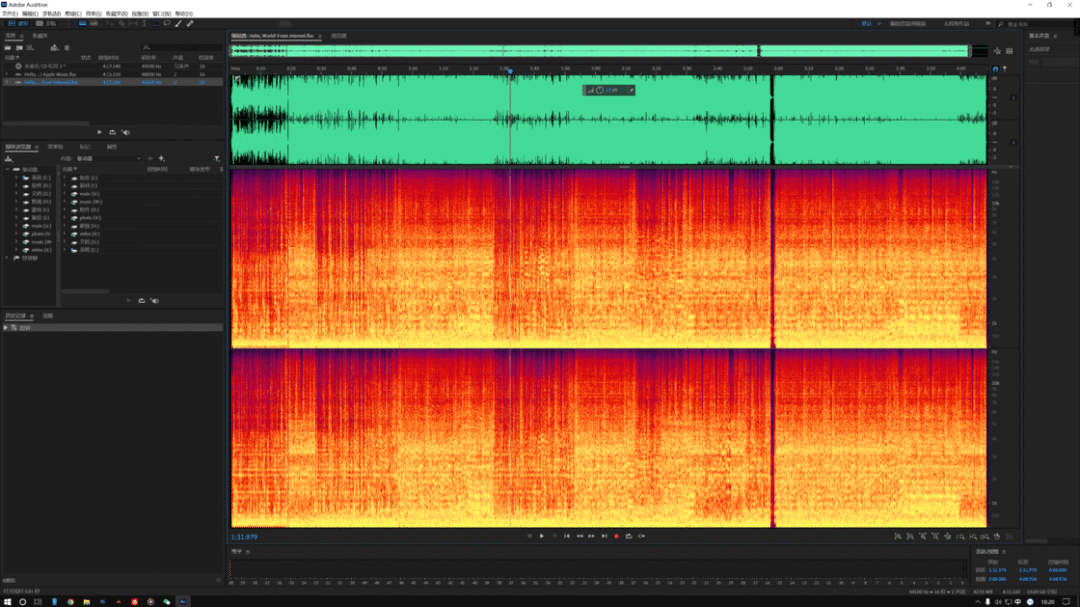Click the add shortcut icon in Media Browser
The width and height of the screenshot is (1080, 607).
pos(162,158)
